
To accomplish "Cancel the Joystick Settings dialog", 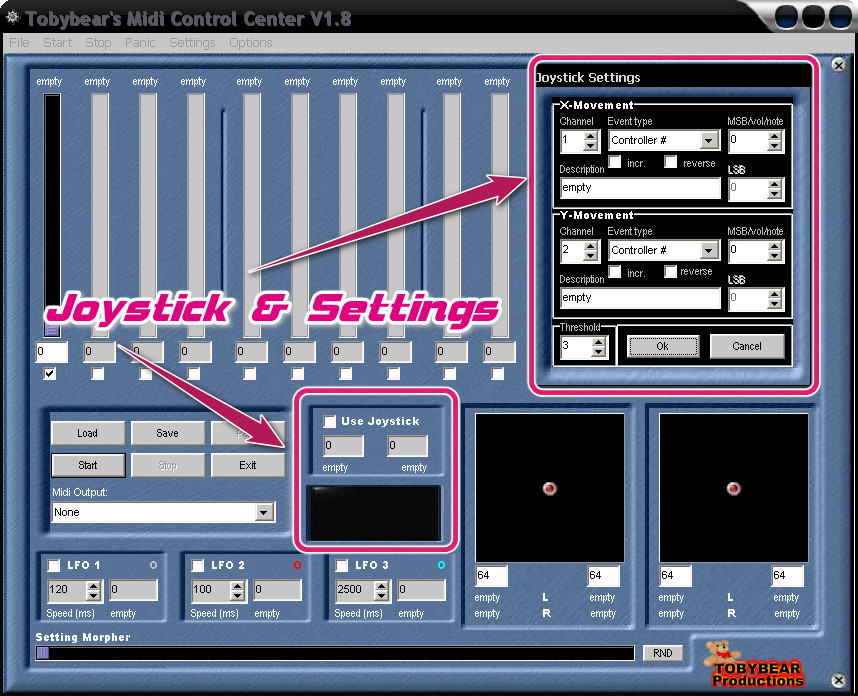I will (747, 346).
